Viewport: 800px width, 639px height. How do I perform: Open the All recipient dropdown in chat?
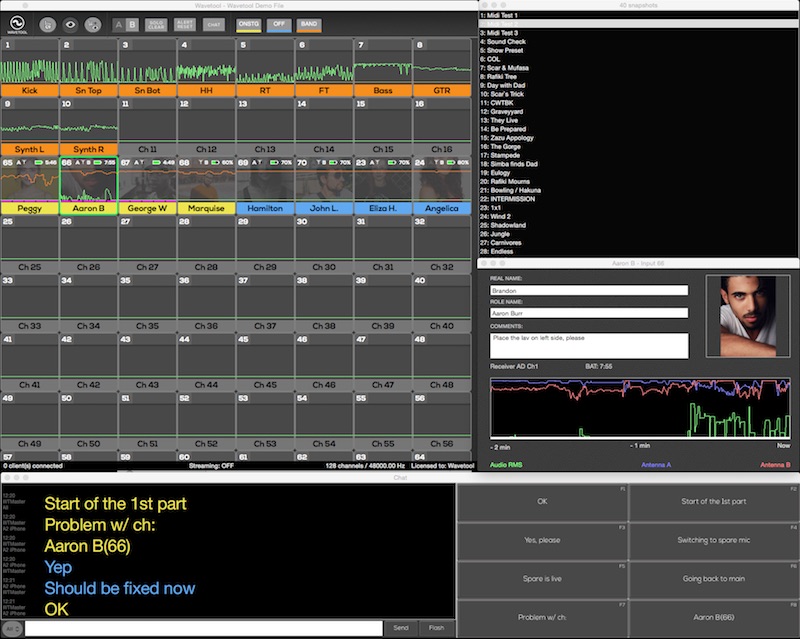[x=12, y=629]
